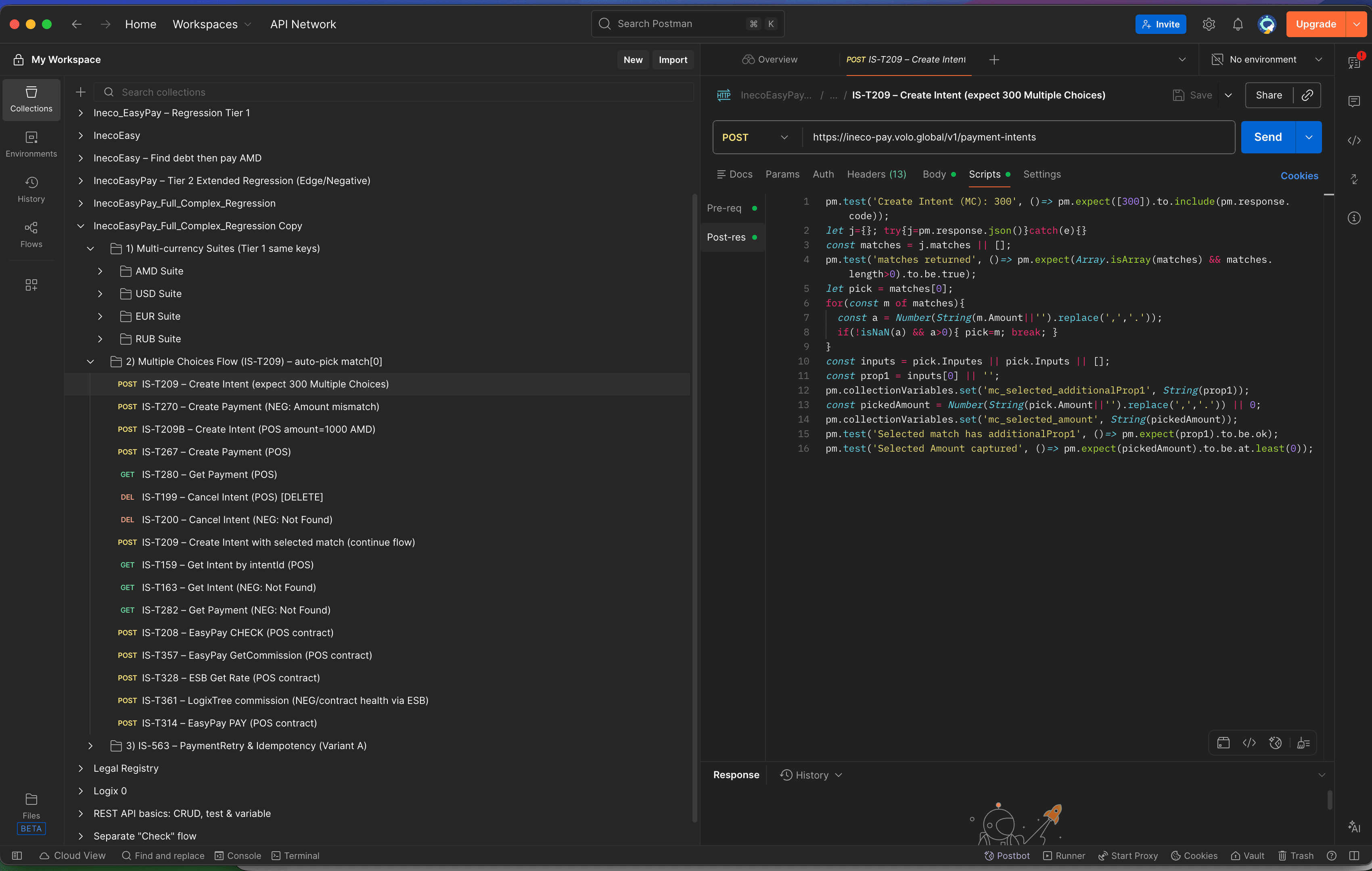The image size is (1372, 871).
Task: Click the New button
Action: [632, 59]
